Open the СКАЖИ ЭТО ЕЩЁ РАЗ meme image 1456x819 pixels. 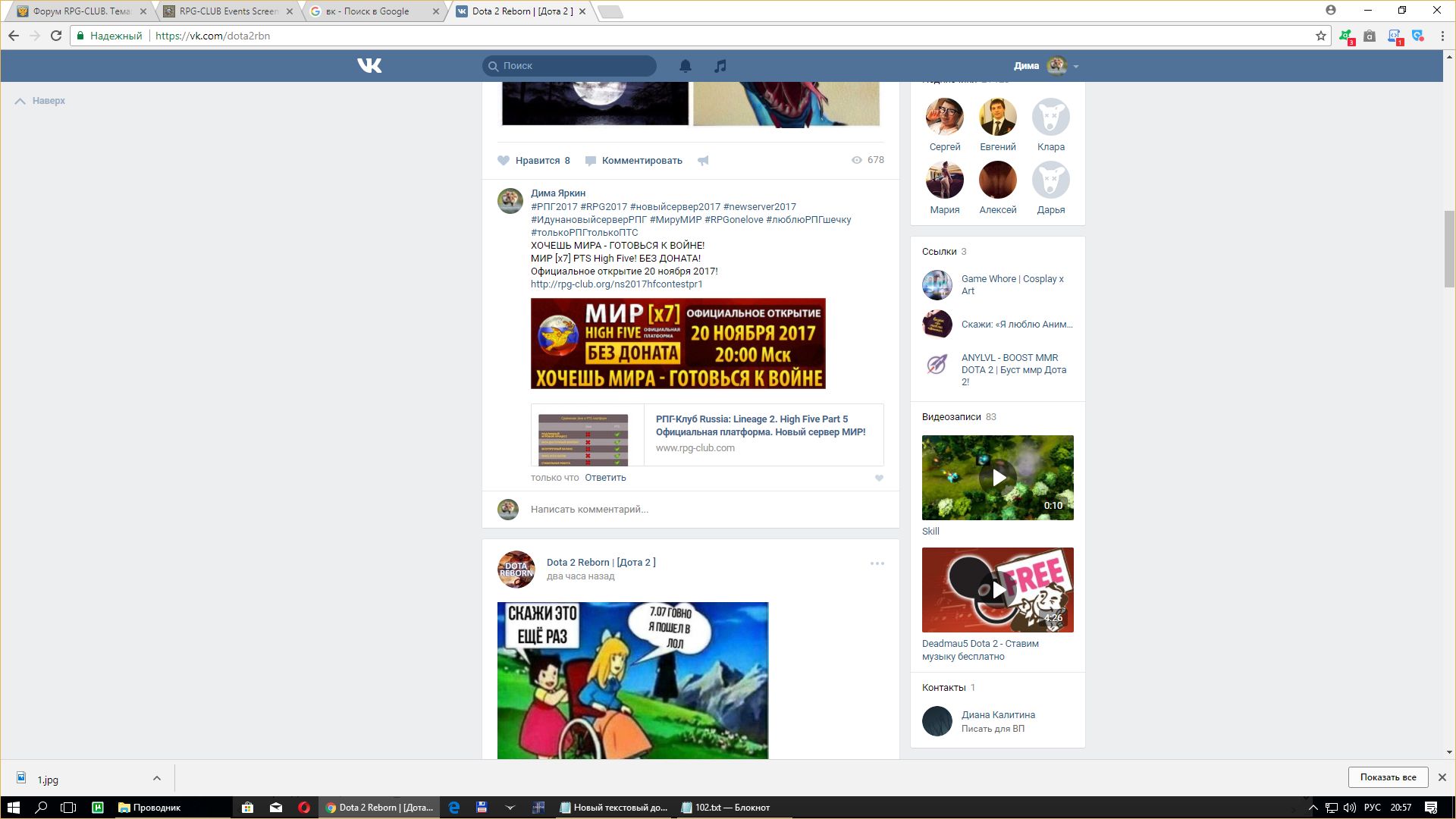click(x=632, y=680)
